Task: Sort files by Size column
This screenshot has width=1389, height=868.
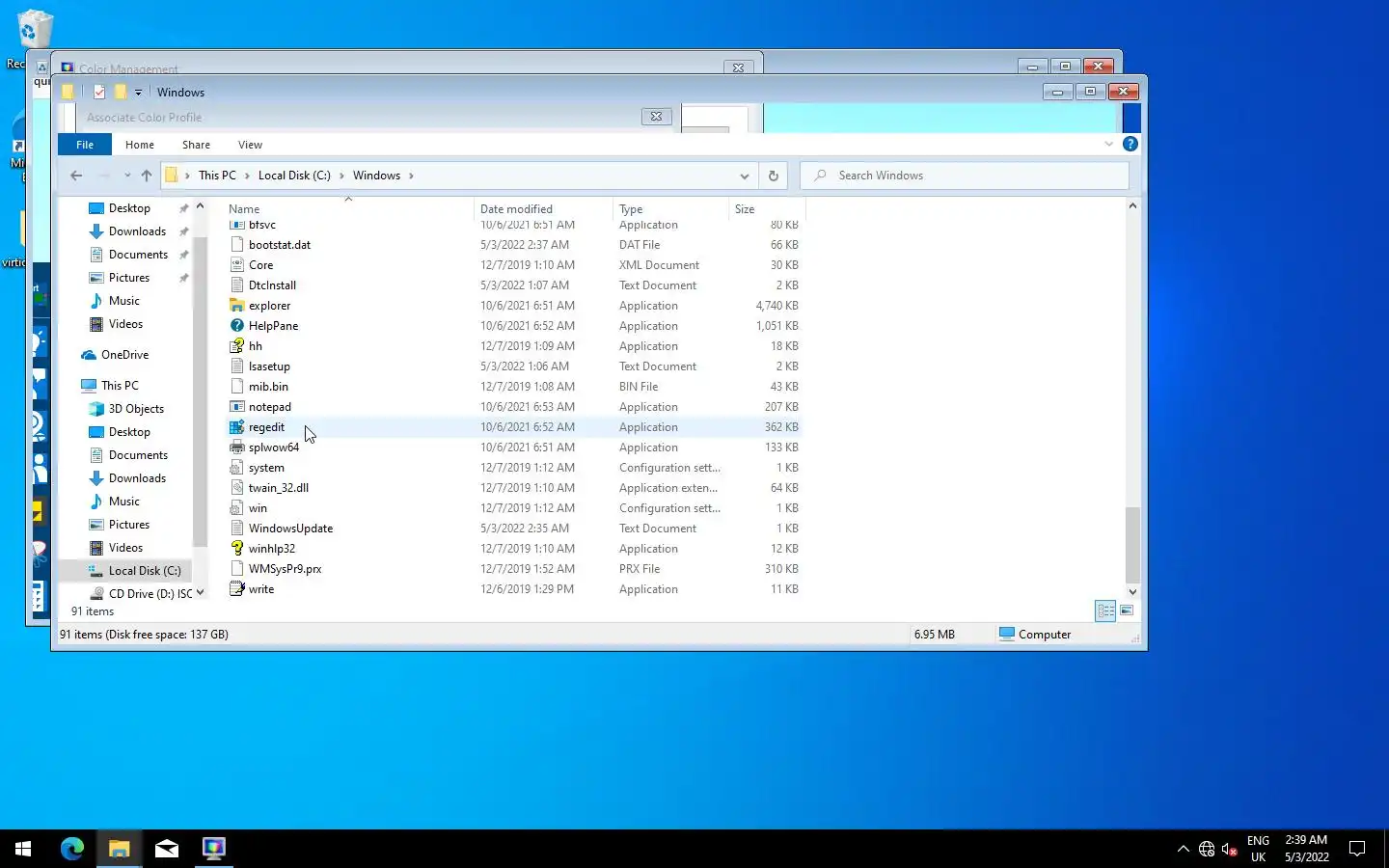Action: (766, 208)
